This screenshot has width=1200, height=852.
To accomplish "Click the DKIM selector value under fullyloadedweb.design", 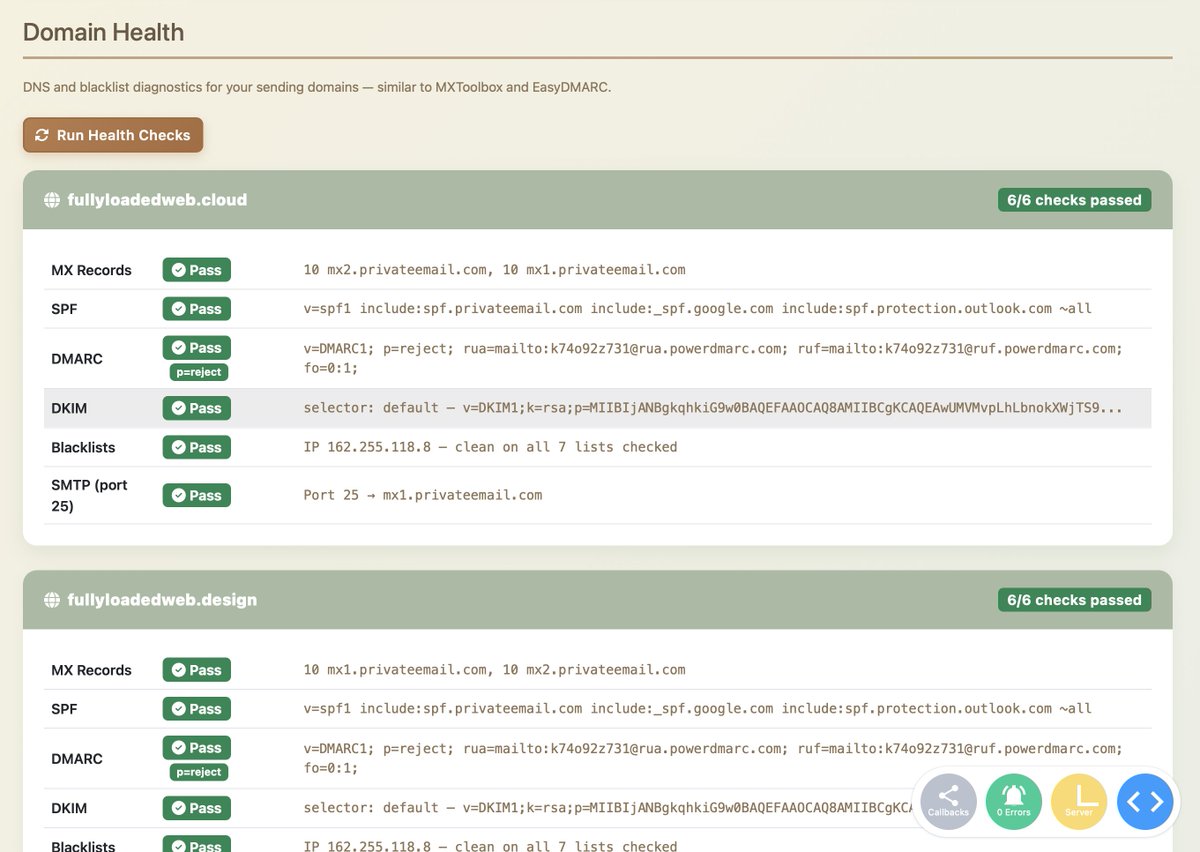I will (x=609, y=808).
